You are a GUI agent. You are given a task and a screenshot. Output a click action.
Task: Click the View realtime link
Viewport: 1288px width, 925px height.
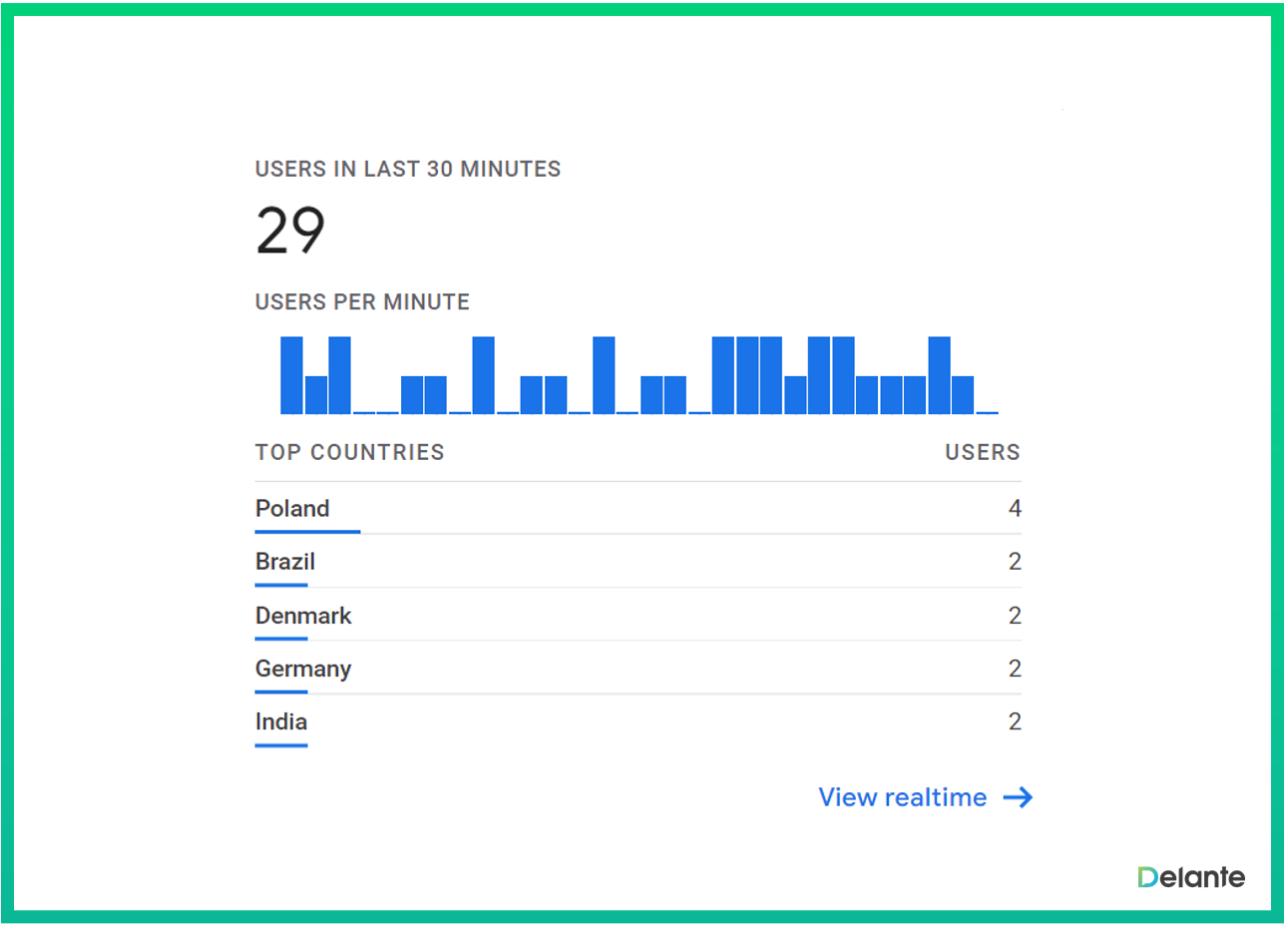coord(902,797)
